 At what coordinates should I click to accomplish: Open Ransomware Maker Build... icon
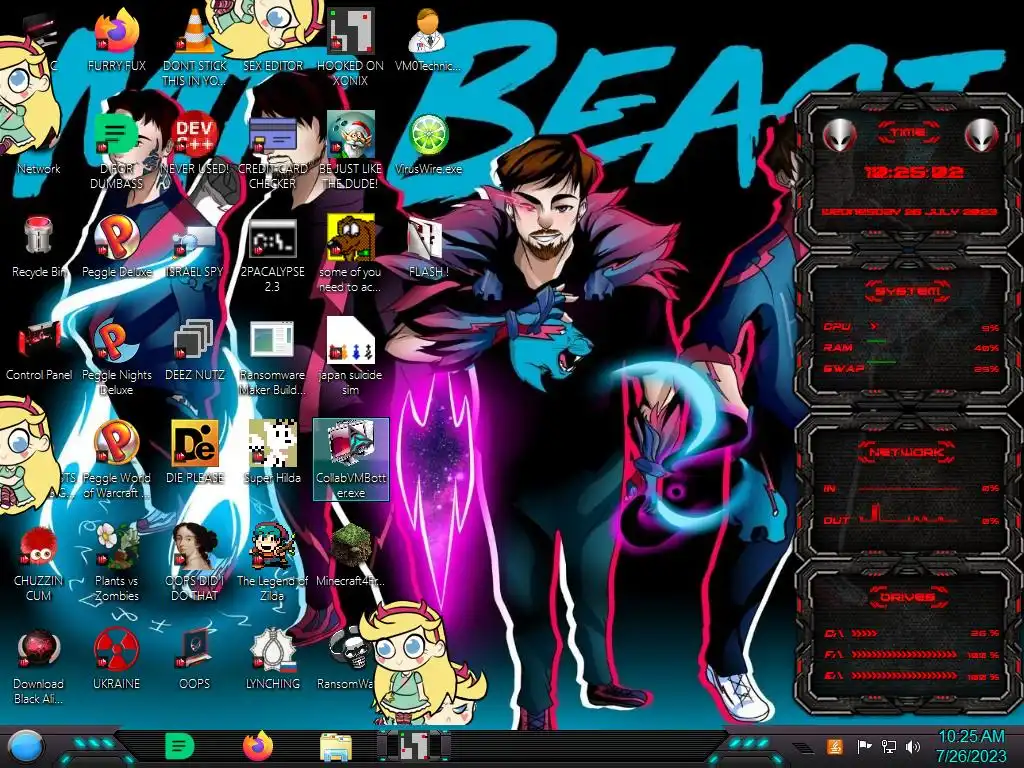pos(272,357)
